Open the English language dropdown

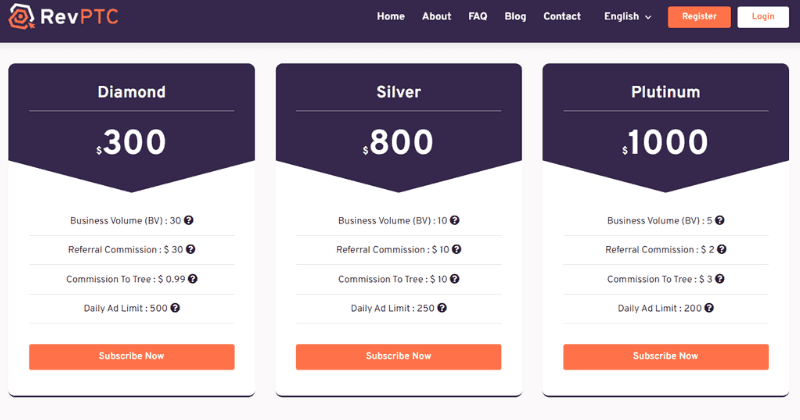[627, 17]
